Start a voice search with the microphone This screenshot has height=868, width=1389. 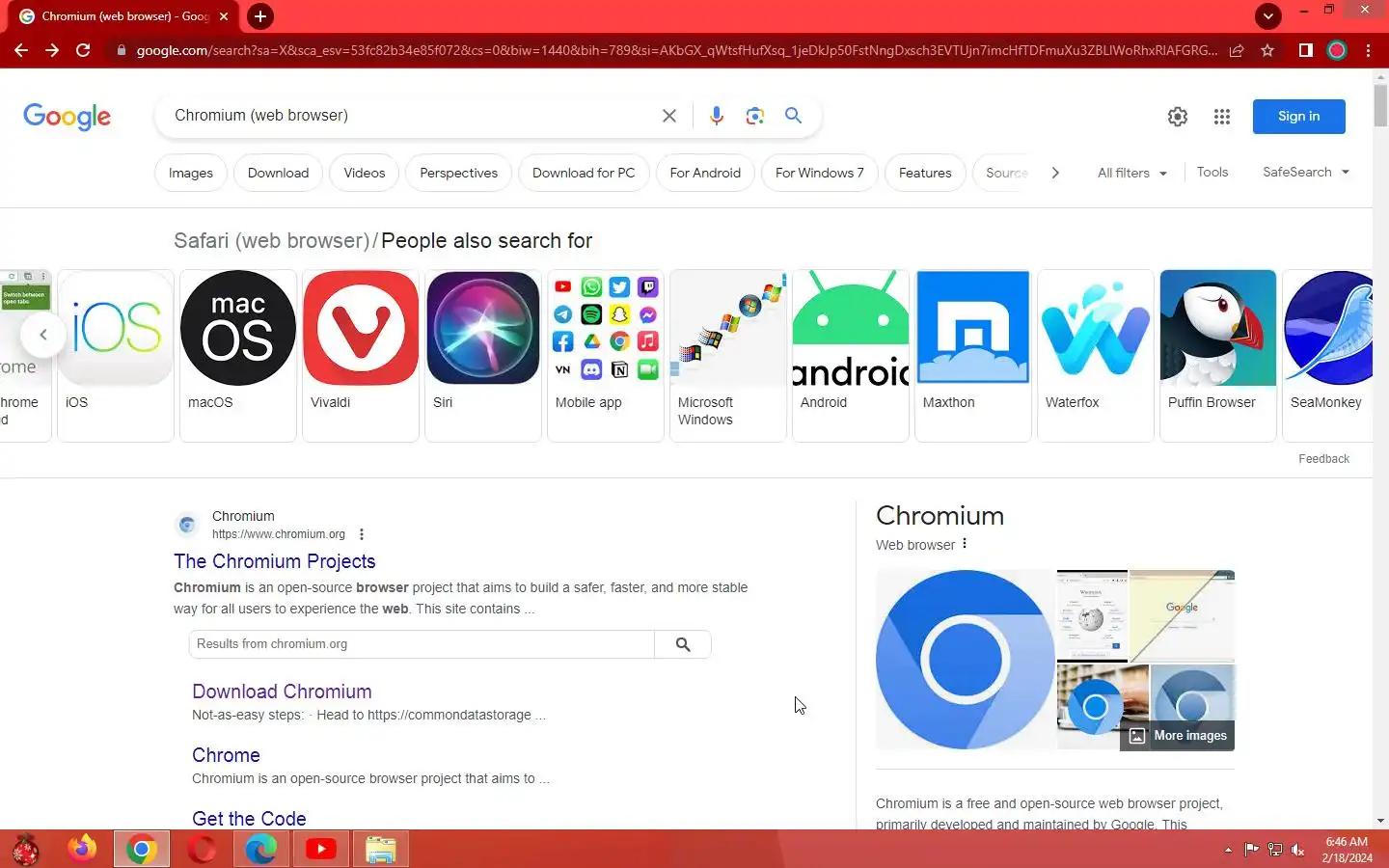click(716, 116)
